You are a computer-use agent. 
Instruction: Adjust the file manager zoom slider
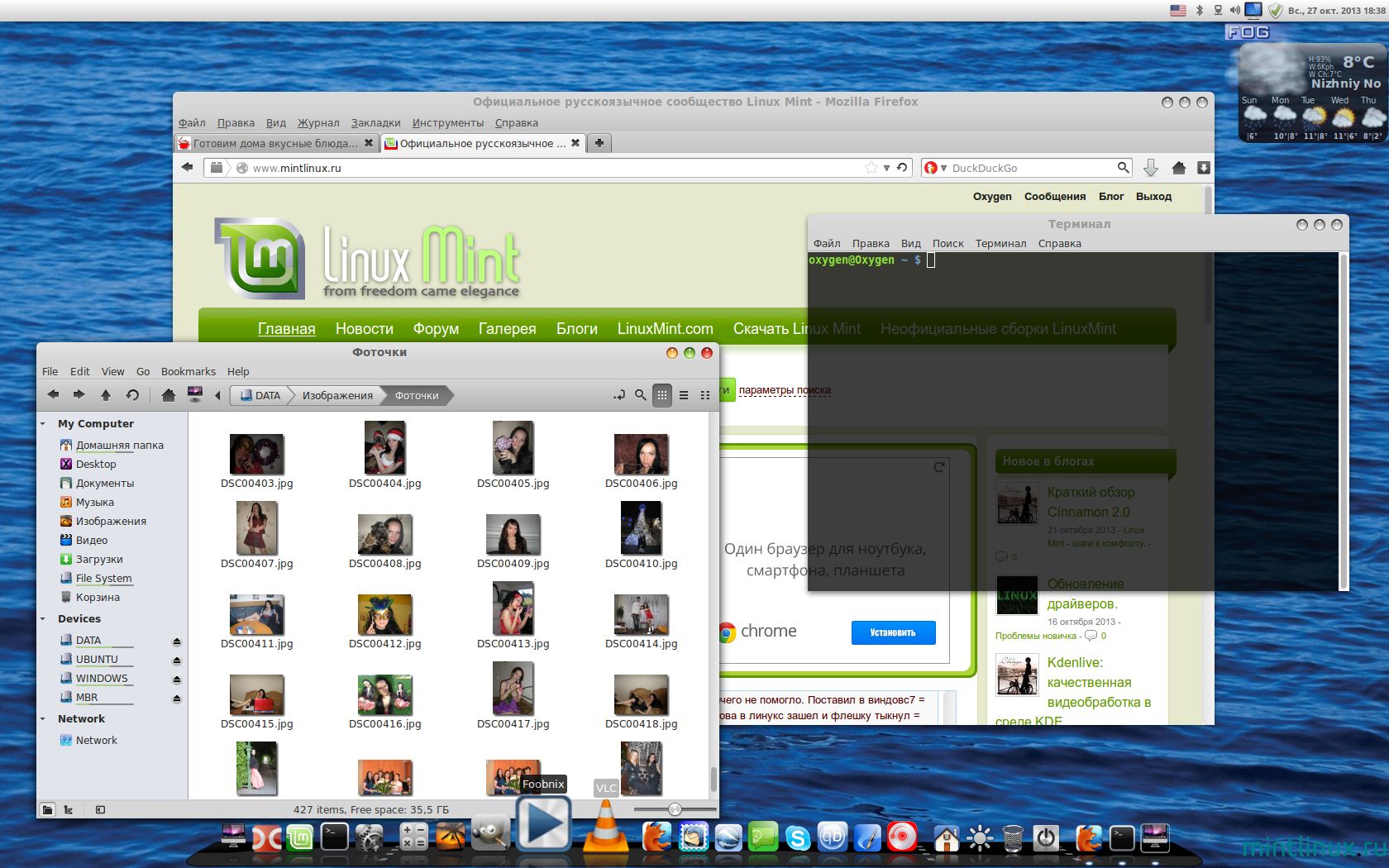[x=675, y=809]
